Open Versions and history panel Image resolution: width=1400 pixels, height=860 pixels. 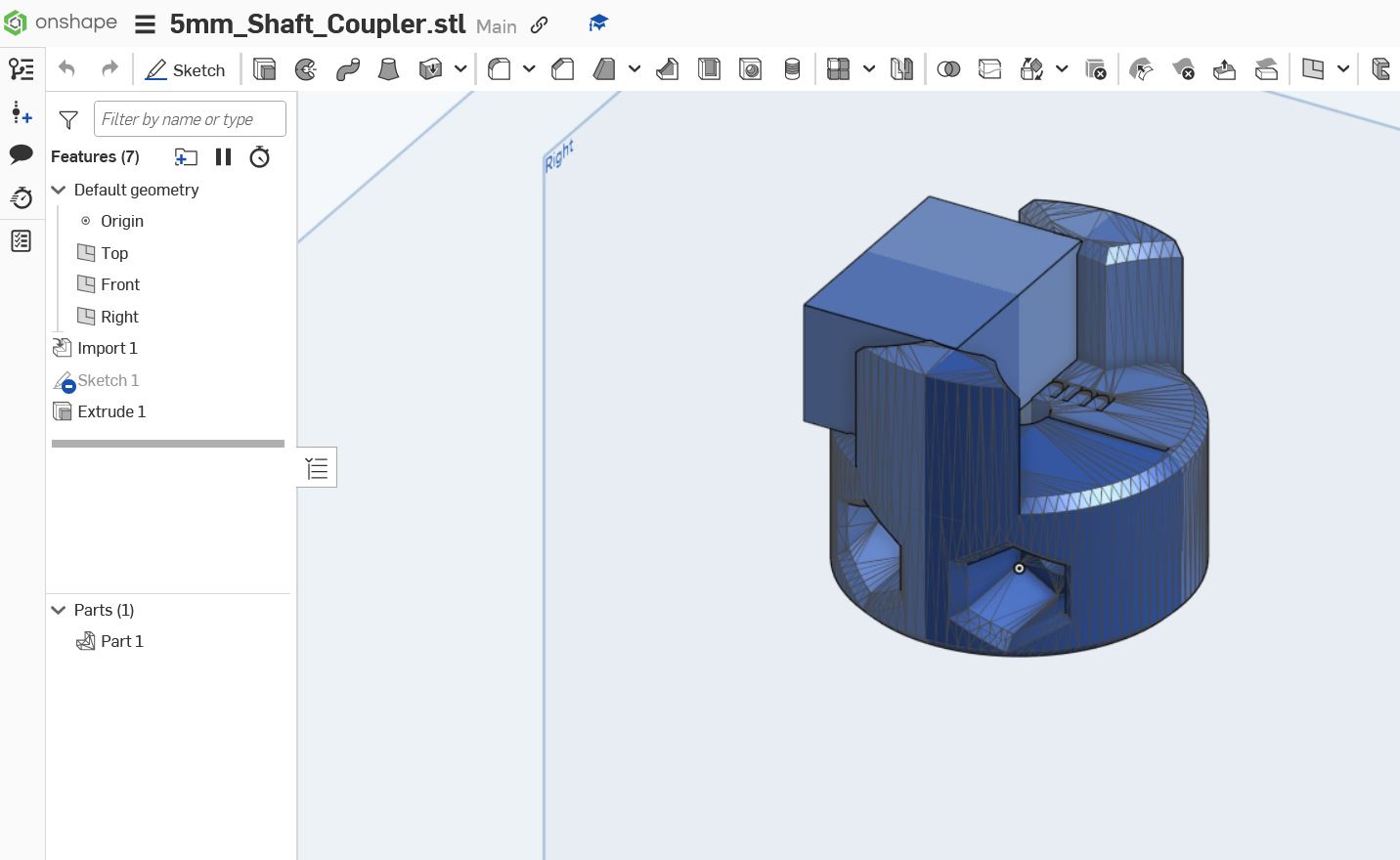[x=21, y=197]
